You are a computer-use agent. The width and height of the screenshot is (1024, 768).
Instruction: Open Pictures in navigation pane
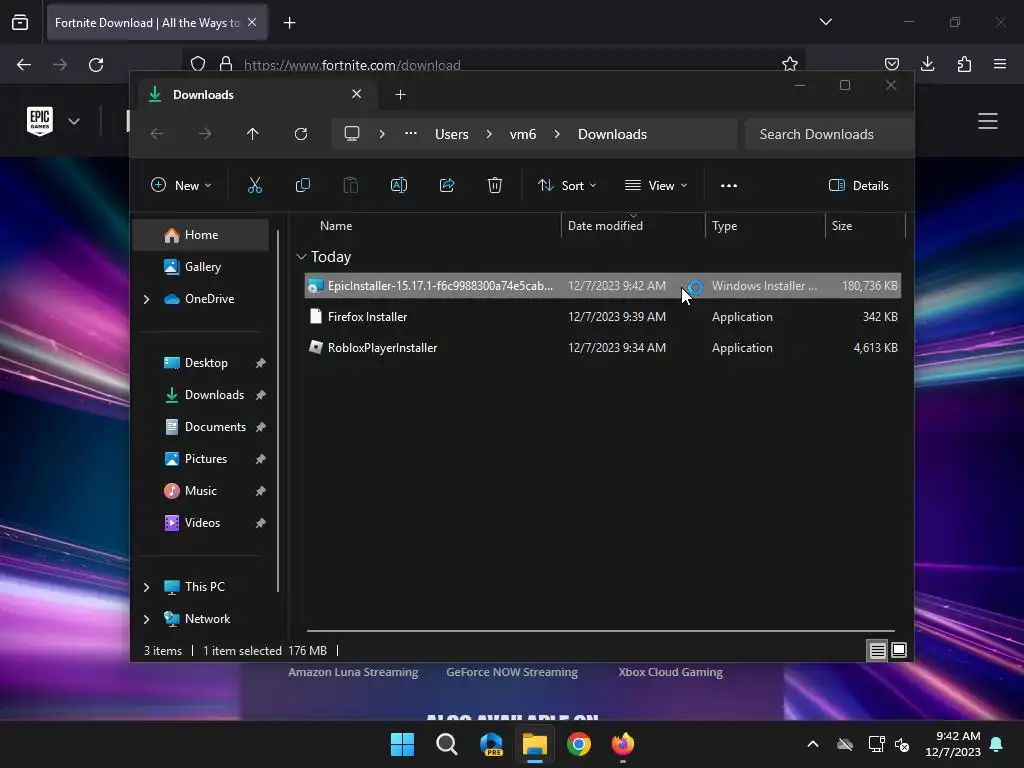(206, 459)
